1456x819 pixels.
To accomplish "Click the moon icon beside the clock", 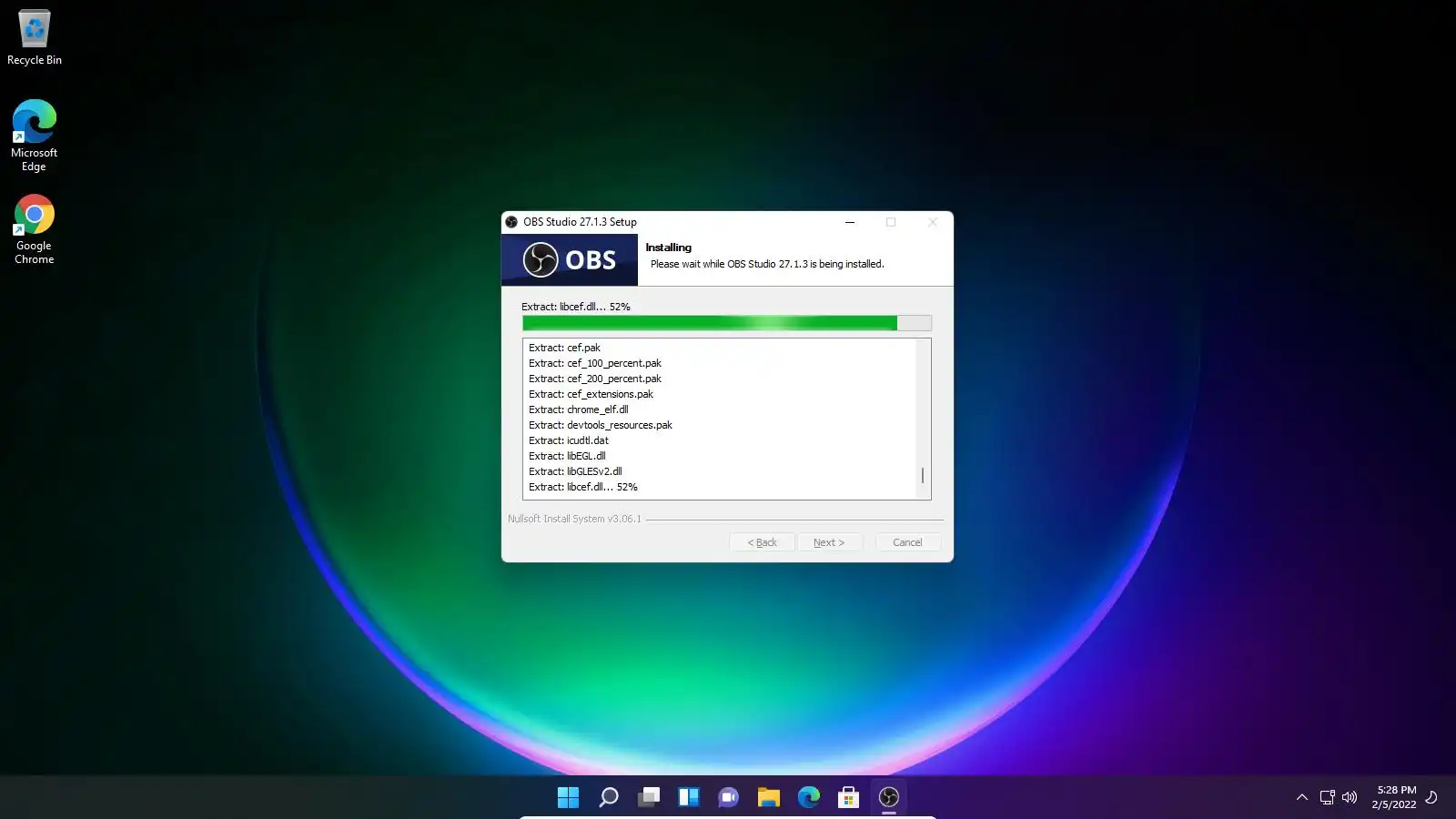I will (1431, 797).
